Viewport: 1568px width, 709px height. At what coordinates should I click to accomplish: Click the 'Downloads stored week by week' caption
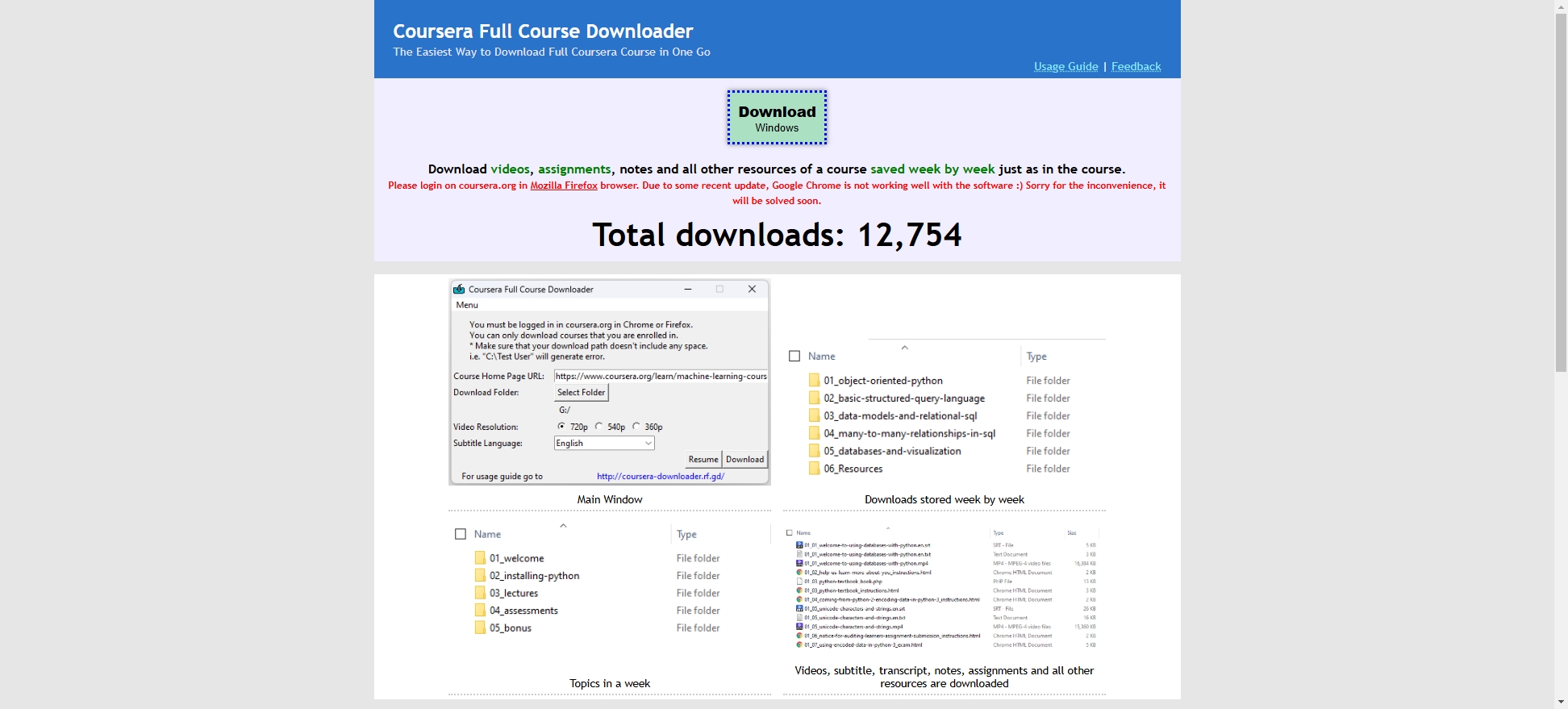click(x=945, y=499)
